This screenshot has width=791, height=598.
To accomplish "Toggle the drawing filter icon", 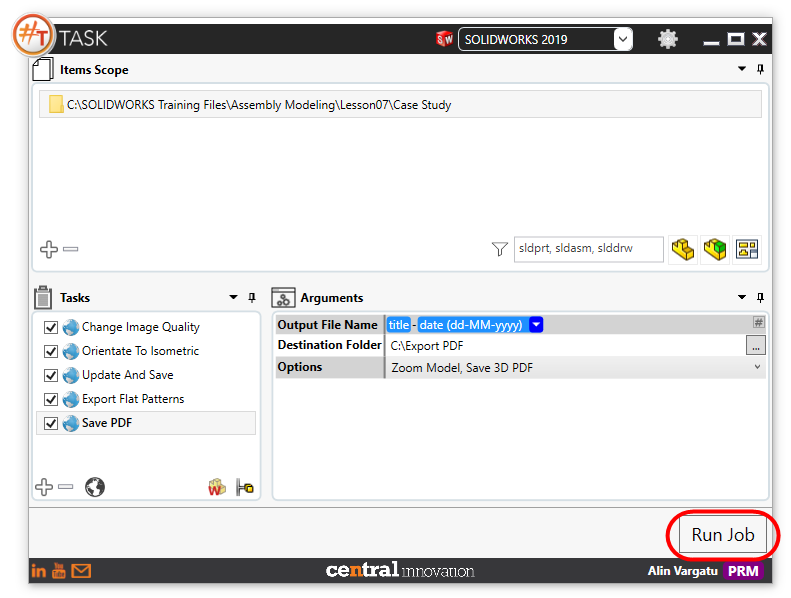I will [747, 249].
